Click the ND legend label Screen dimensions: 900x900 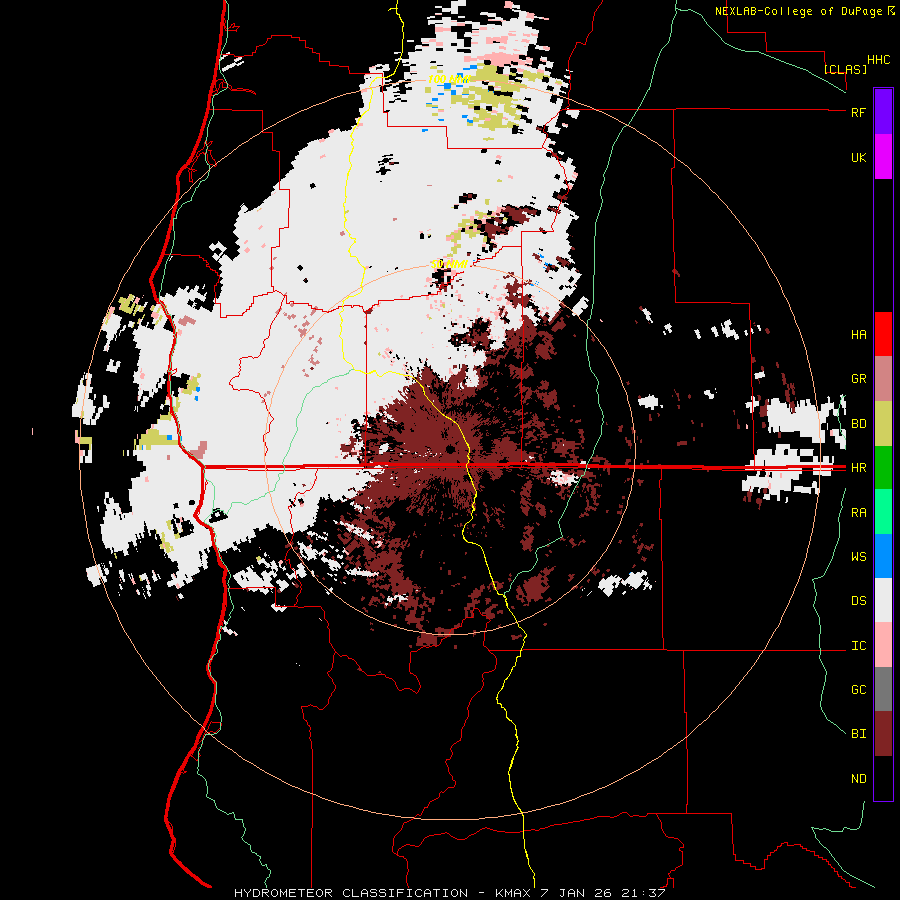(x=858, y=779)
